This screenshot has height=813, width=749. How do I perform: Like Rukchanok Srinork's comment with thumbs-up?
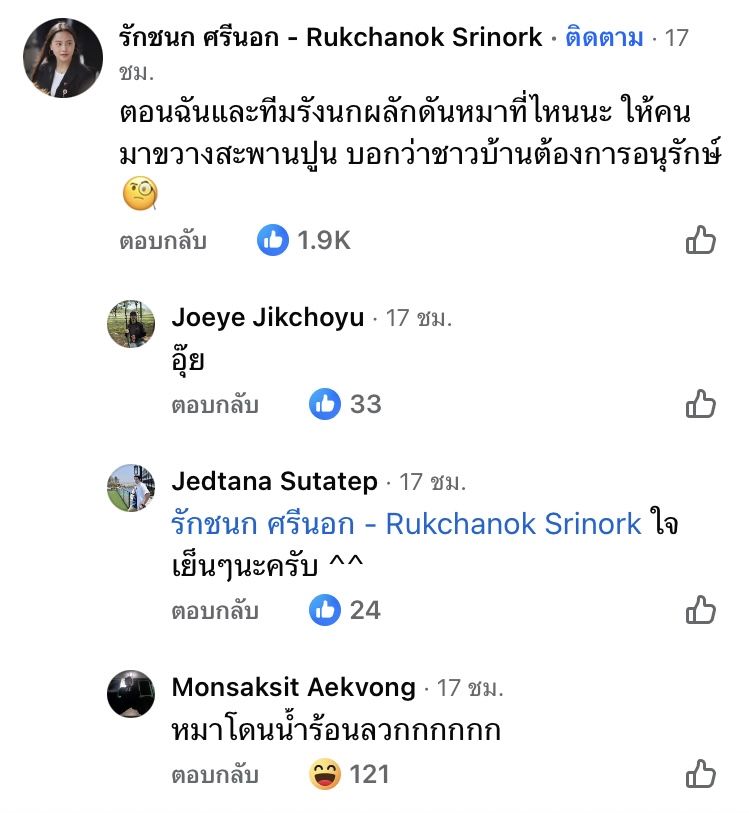pyautogui.click(x=700, y=240)
